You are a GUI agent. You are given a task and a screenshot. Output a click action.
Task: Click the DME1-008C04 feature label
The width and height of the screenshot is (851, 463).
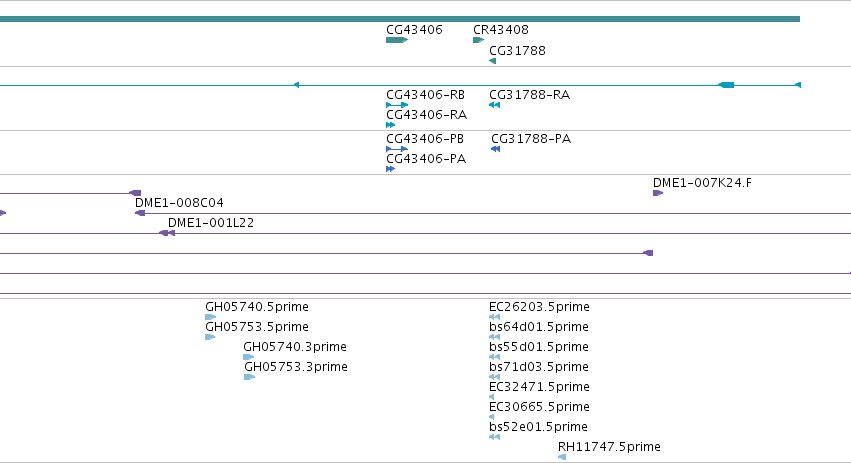(x=179, y=202)
